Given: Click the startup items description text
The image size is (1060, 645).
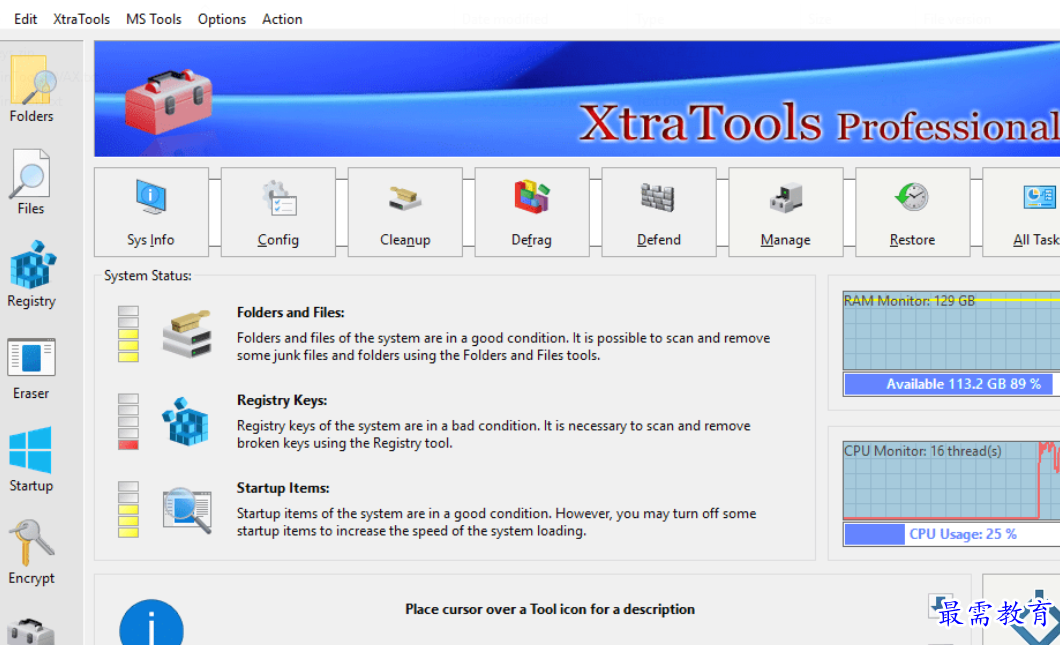Looking at the screenshot, I should (x=496, y=522).
